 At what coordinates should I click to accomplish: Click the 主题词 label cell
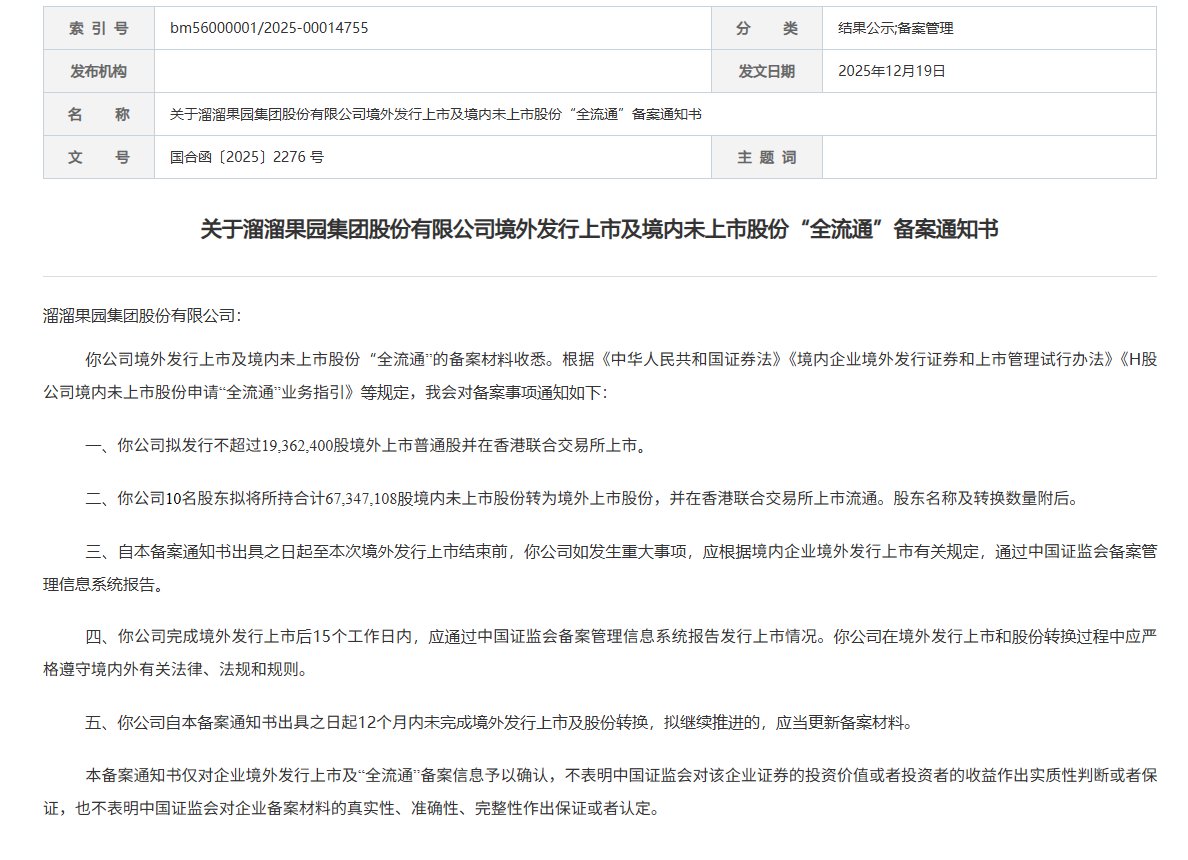767,158
